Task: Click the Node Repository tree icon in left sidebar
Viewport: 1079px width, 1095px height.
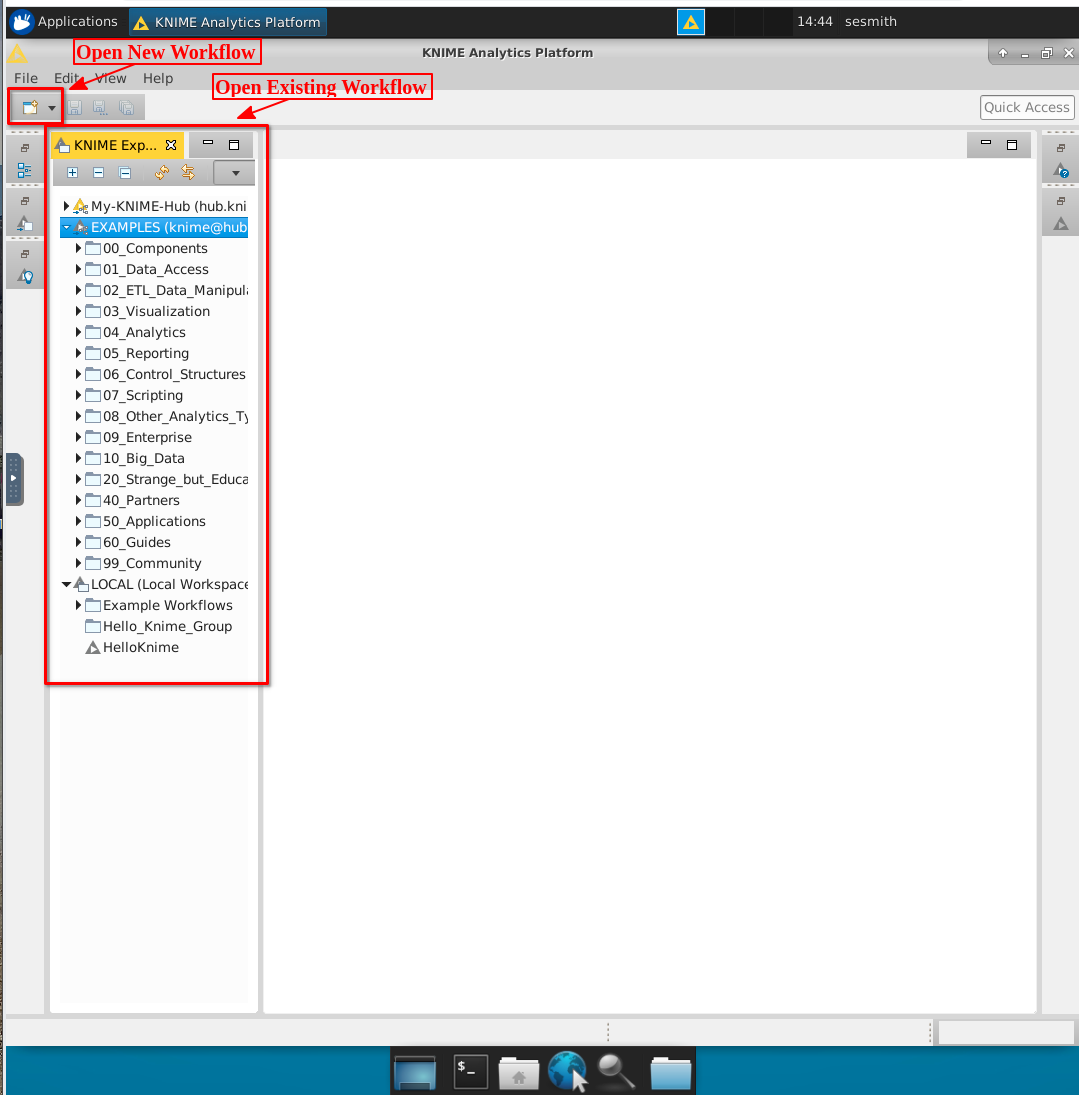Action: [24, 170]
